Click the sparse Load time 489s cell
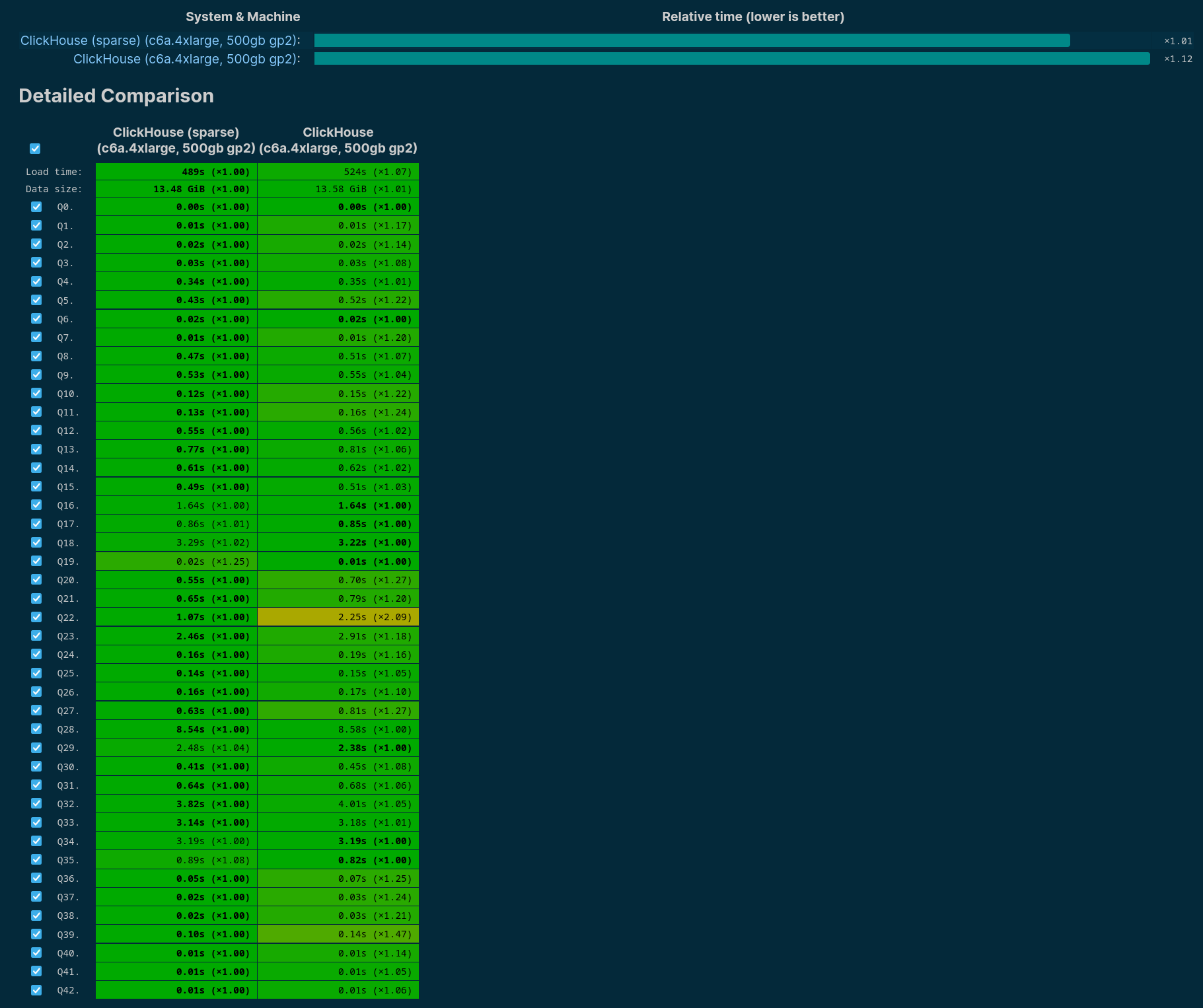 point(176,172)
